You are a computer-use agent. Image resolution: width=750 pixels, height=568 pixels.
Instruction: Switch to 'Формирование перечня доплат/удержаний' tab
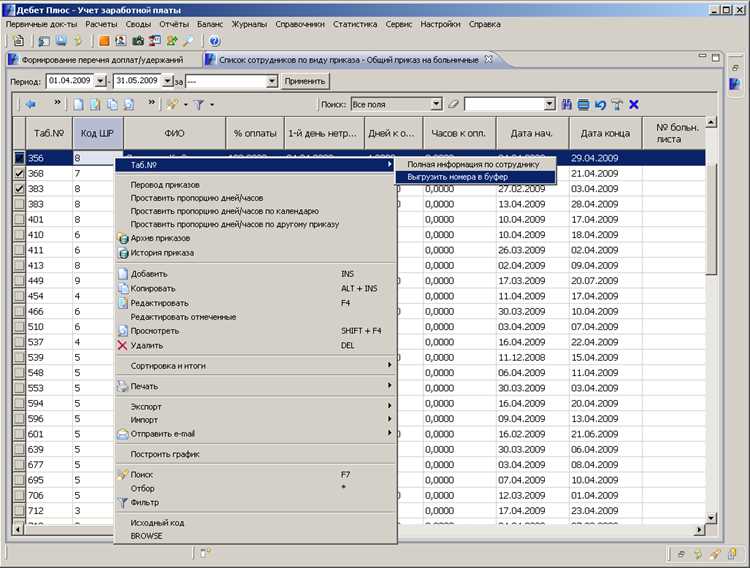102,60
